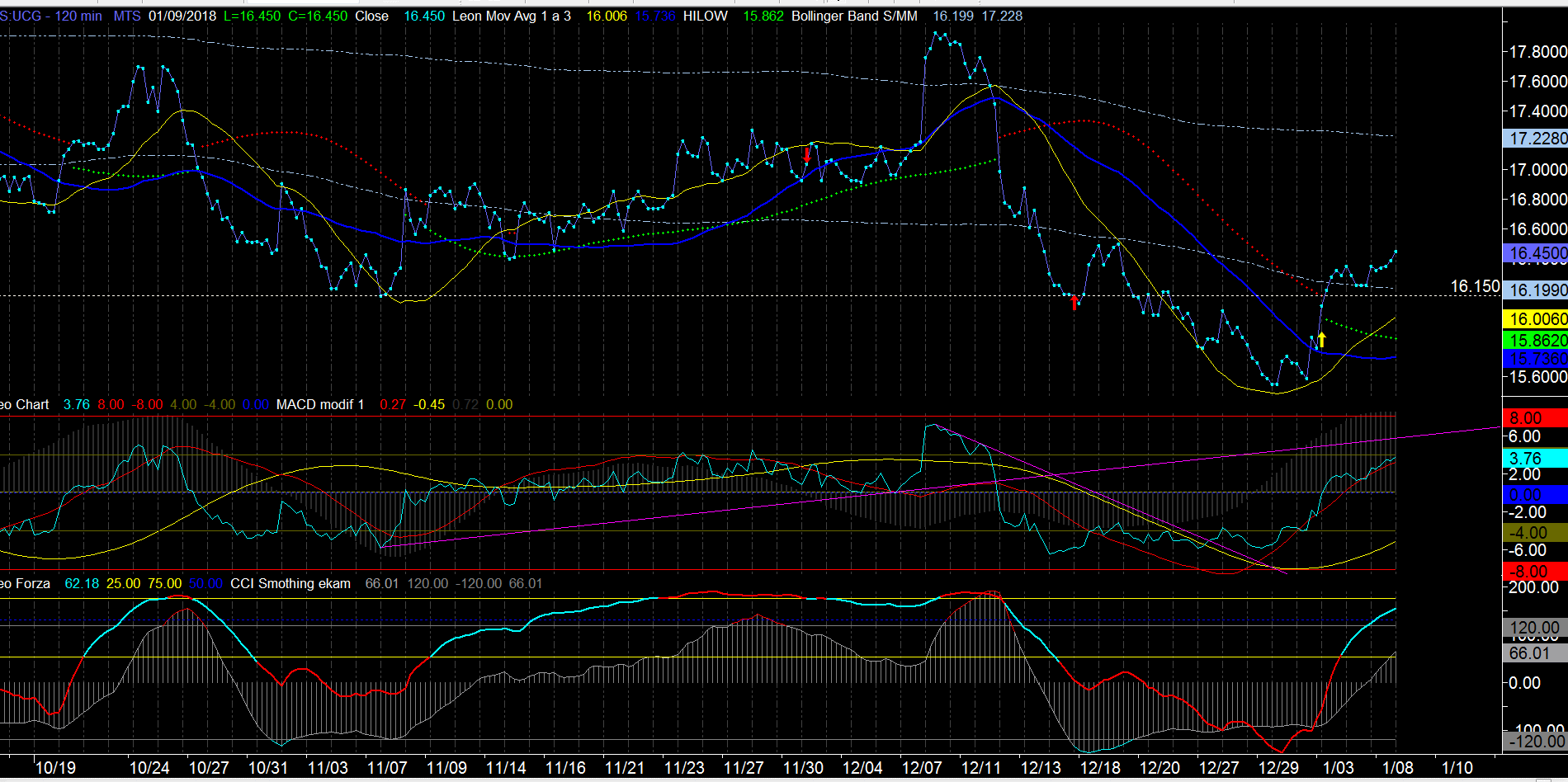
Task: Click the blue 15.7360 price tag
Action: tap(1536, 359)
